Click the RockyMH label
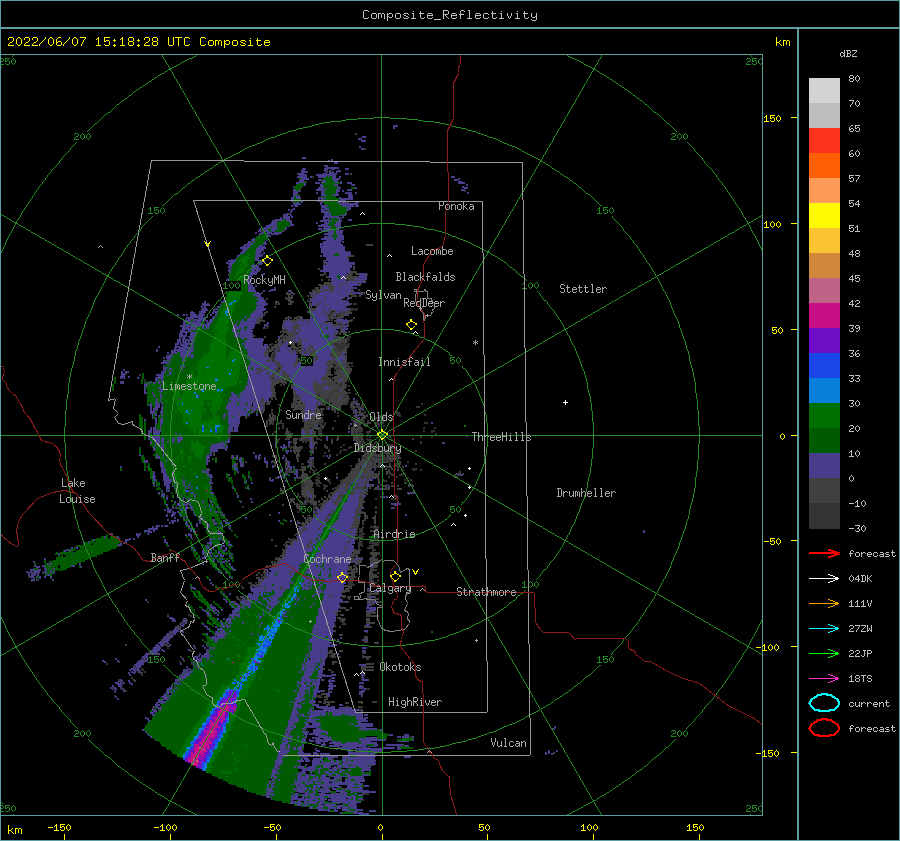900x841 pixels. point(264,280)
